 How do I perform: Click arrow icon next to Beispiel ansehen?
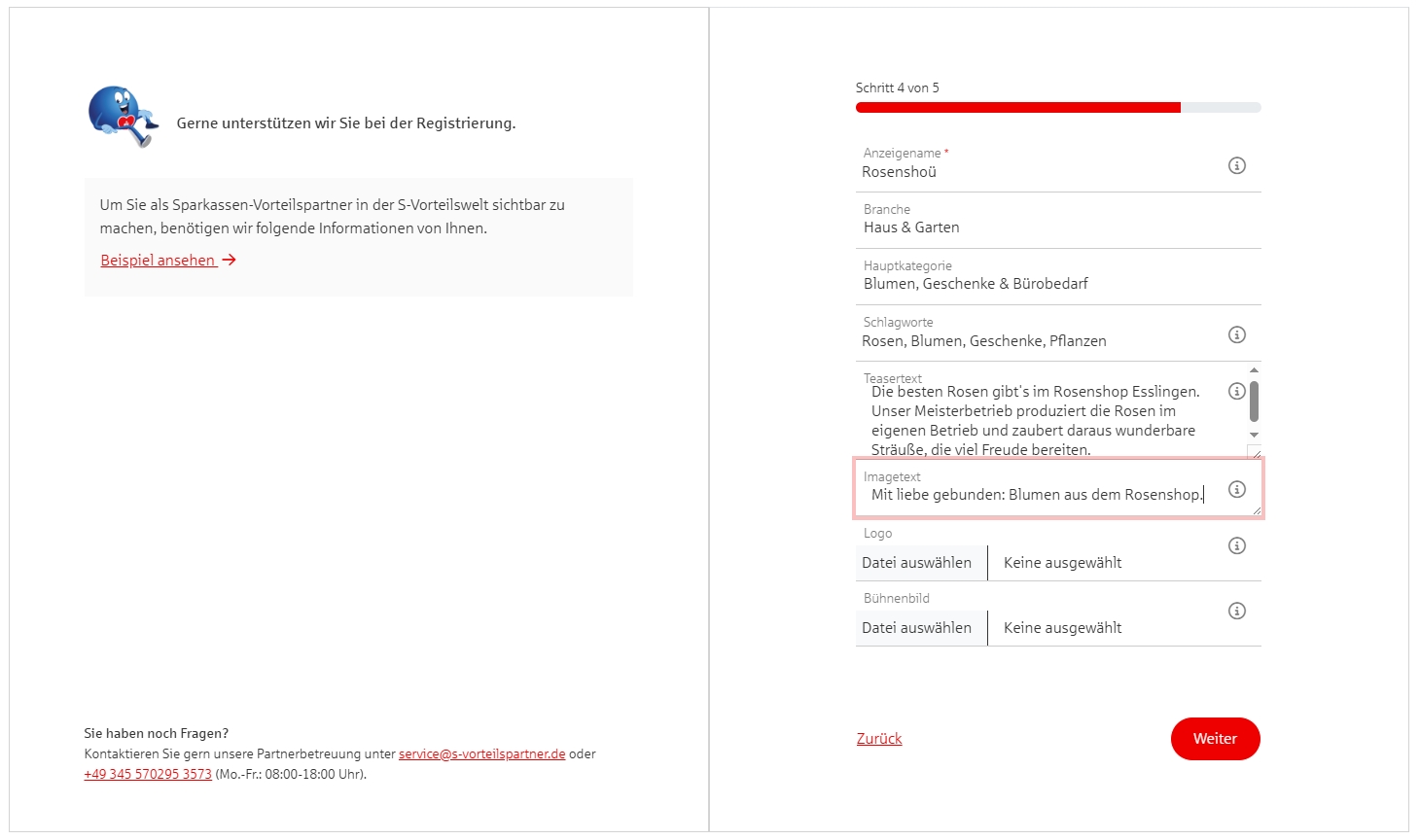(230, 260)
